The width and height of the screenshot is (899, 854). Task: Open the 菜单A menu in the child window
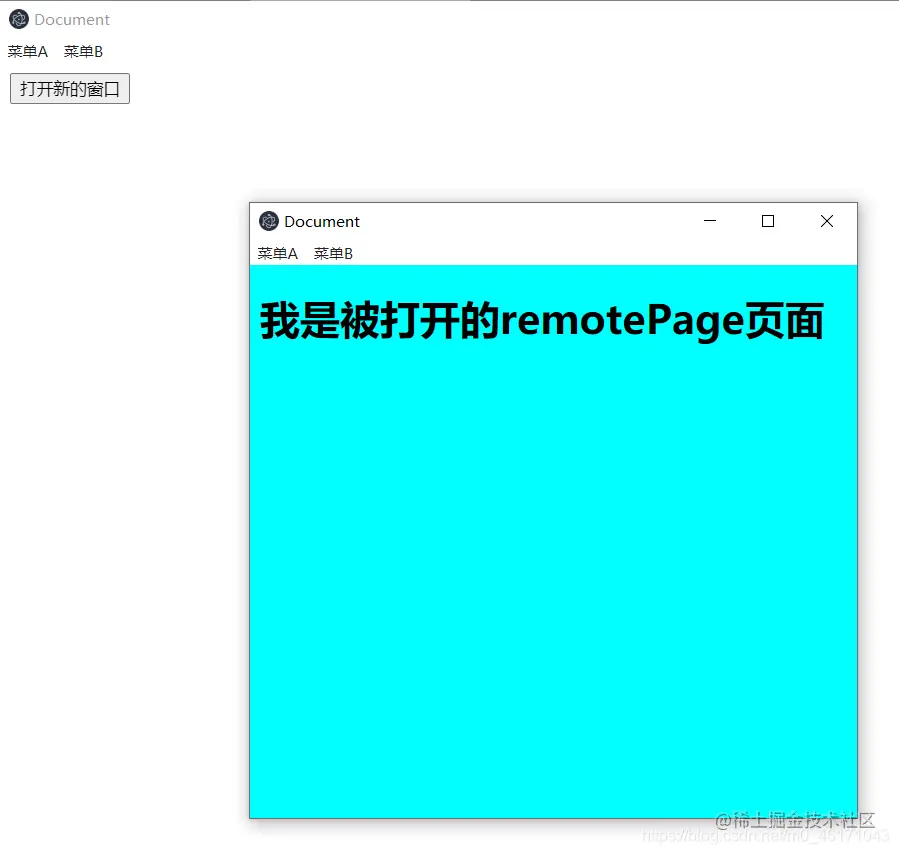276,253
